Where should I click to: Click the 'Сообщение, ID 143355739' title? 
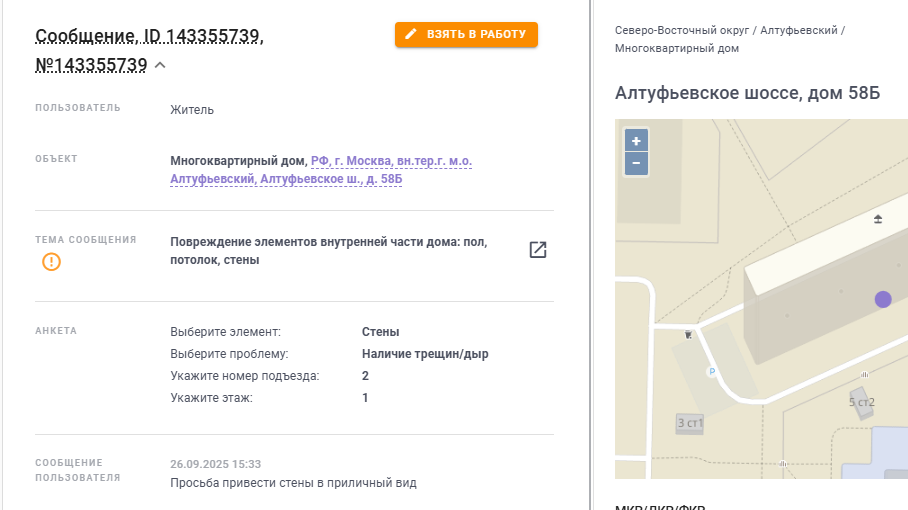(x=149, y=38)
